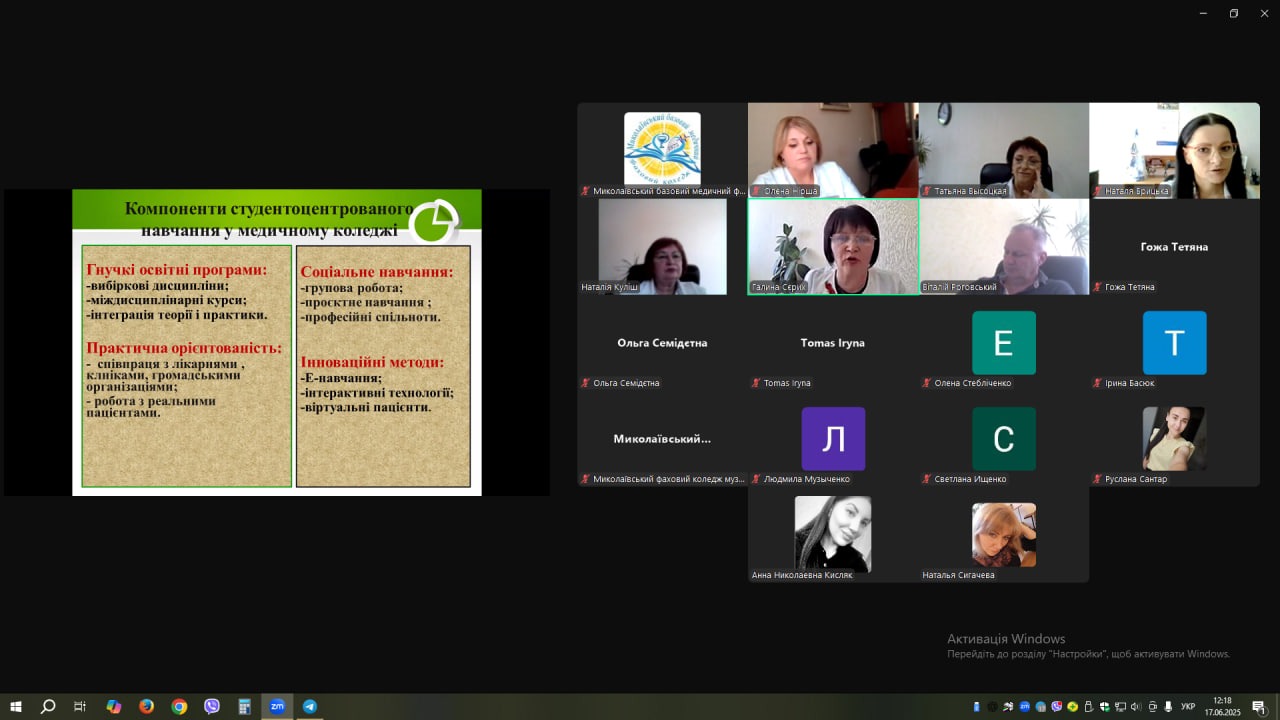Select Tomas Iryna participant tile

point(833,342)
